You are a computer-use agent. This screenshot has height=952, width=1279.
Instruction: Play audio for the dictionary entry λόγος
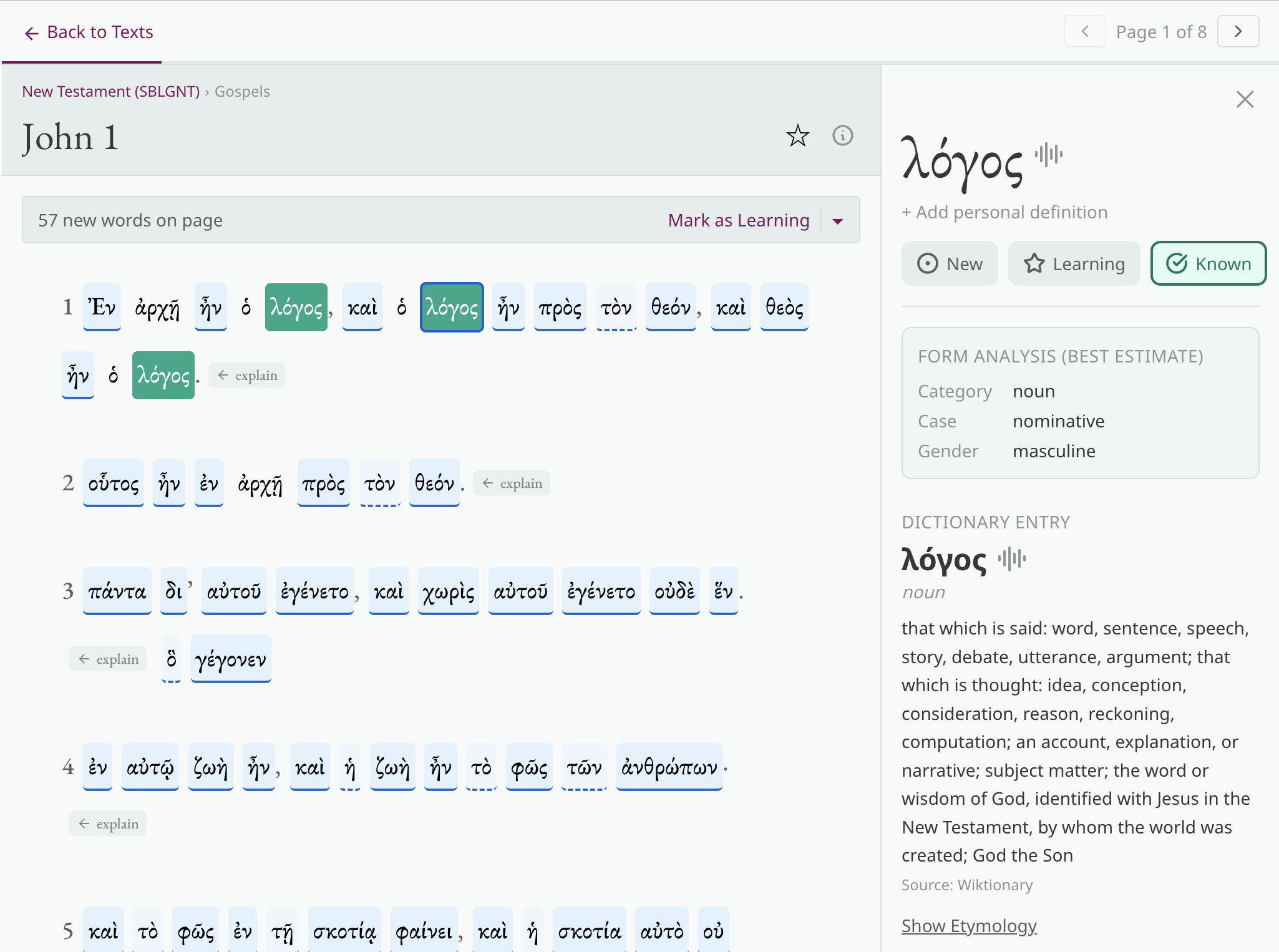click(1012, 558)
